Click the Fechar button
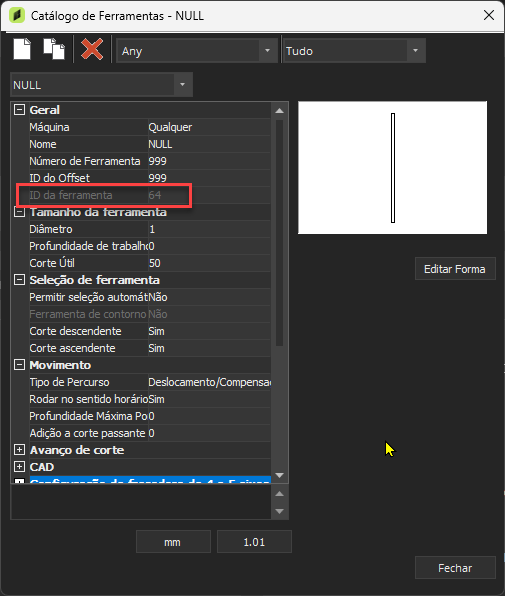Screen dimensions: 505x596 tap(455, 568)
